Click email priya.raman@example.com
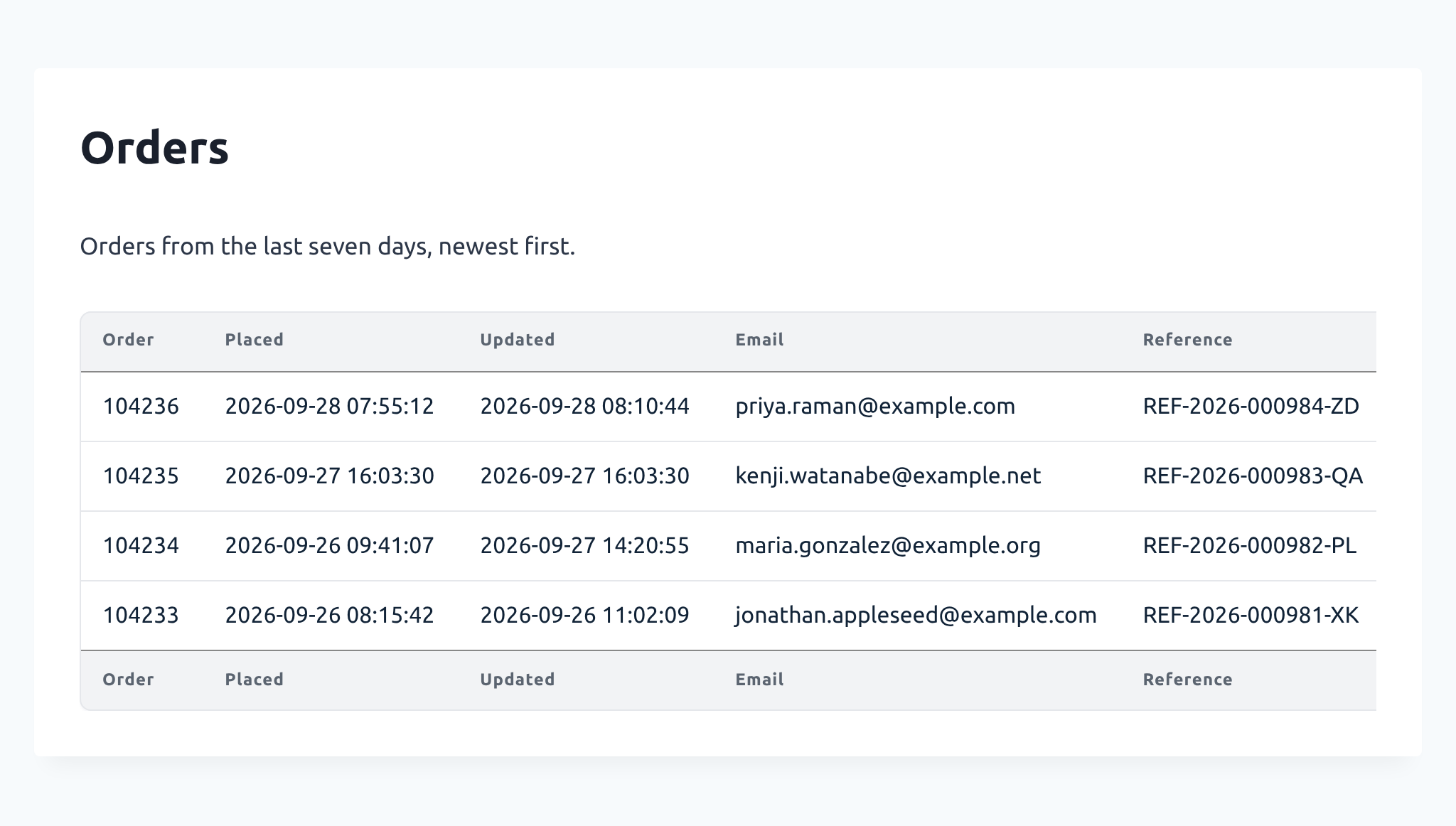This screenshot has height=826, width=1456. [x=875, y=407]
